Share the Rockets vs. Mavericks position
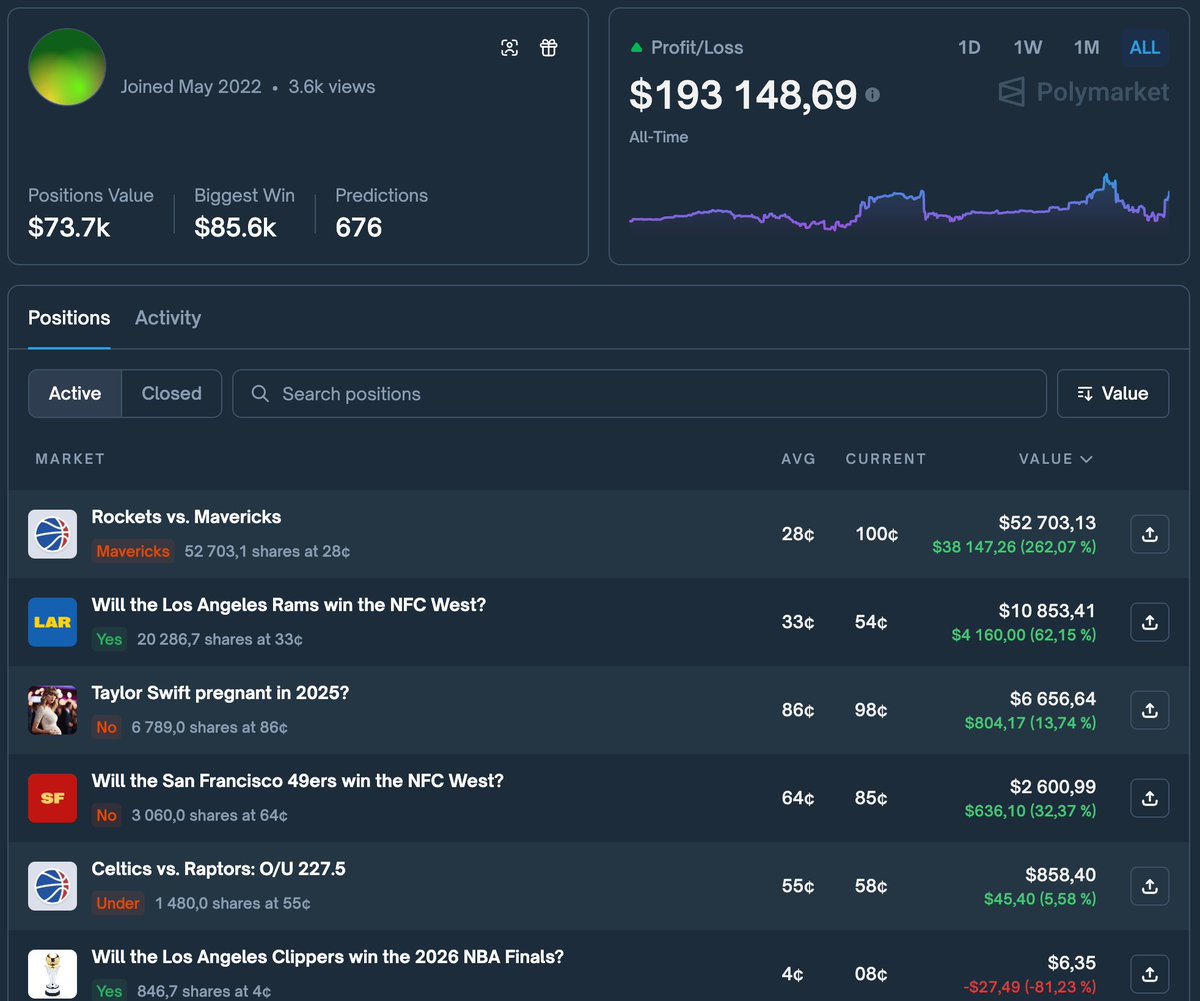 (1150, 534)
